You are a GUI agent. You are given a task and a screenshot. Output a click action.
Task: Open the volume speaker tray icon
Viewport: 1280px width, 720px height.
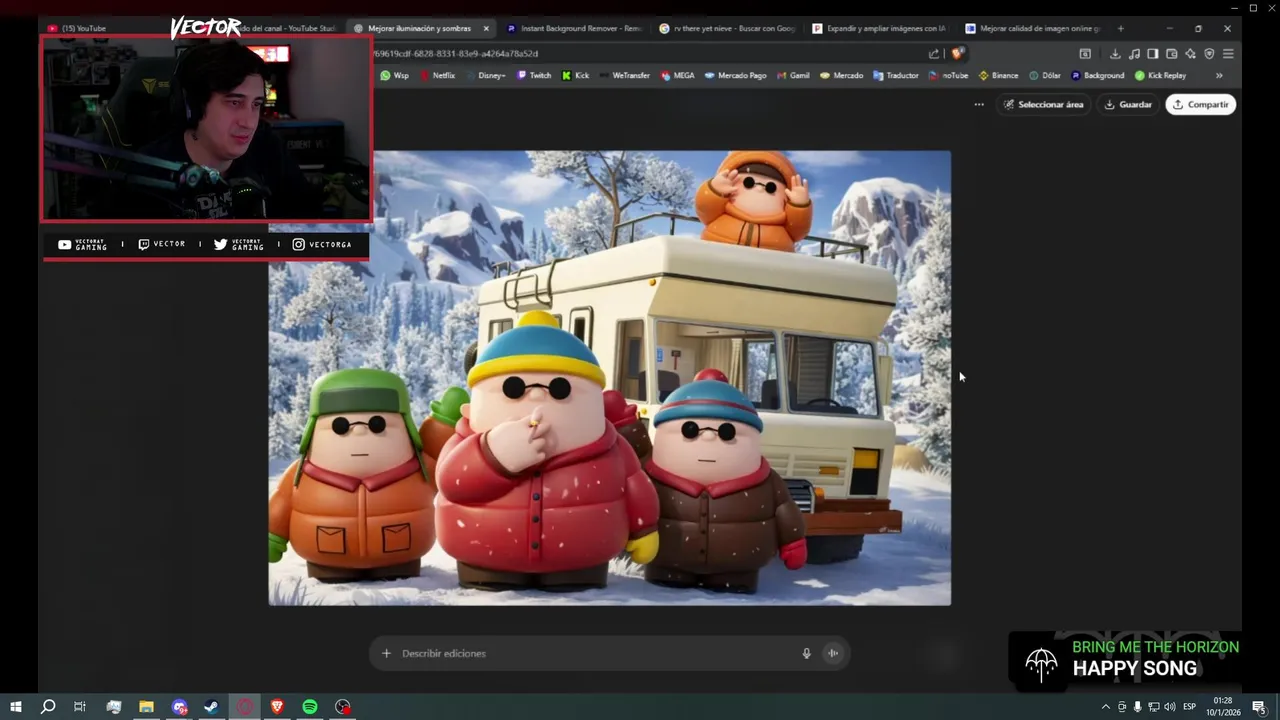[1169, 707]
